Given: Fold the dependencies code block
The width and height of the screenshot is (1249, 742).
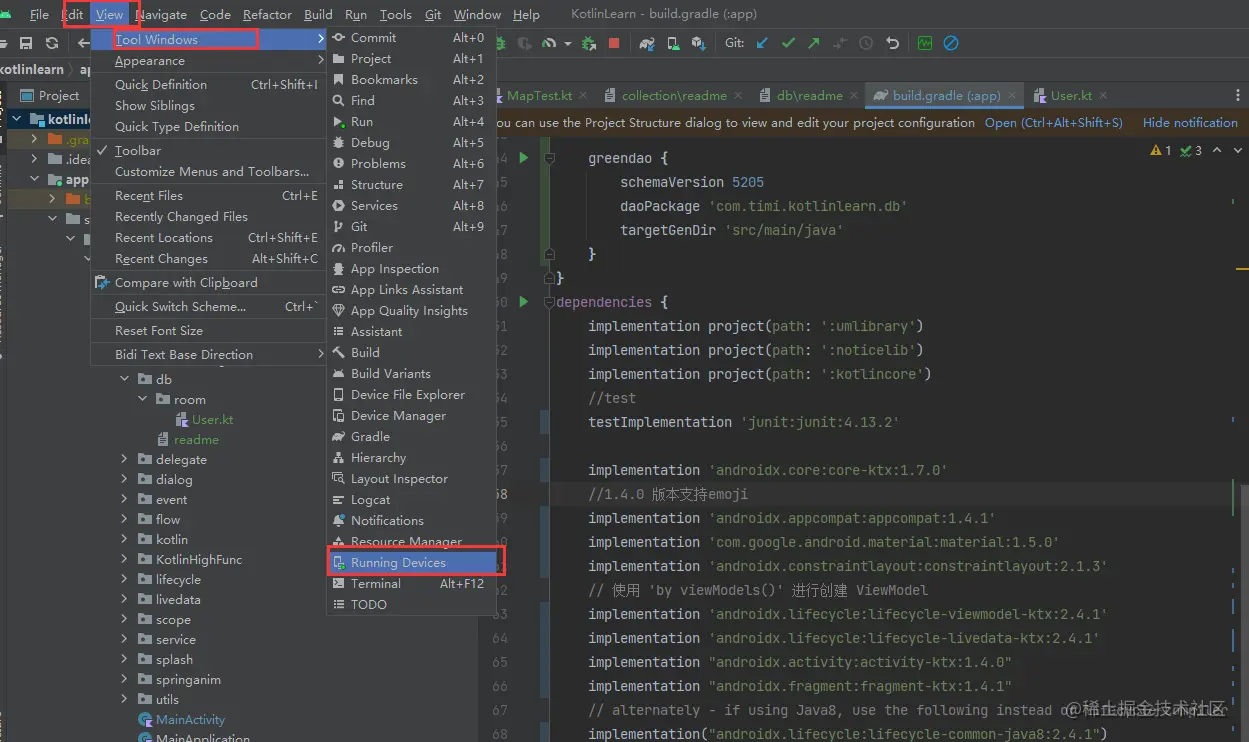Looking at the screenshot, I should (549, 302).
